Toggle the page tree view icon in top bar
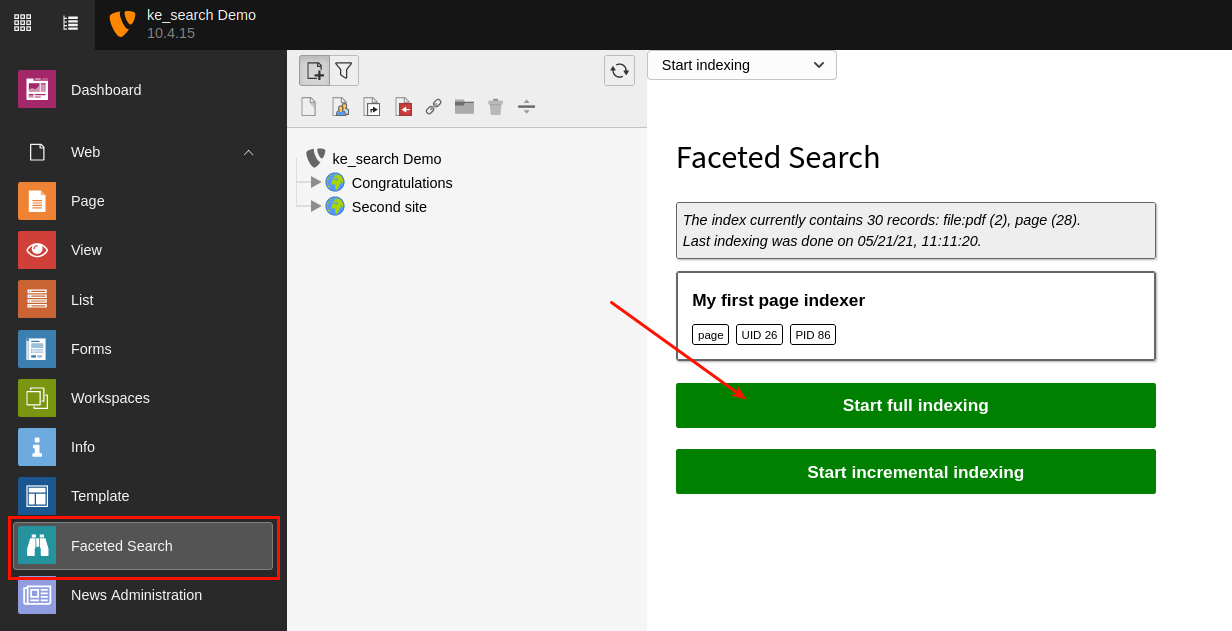The width and height of the screenshot is (1232, 631). pyautogui.click(x=71, y=22)
